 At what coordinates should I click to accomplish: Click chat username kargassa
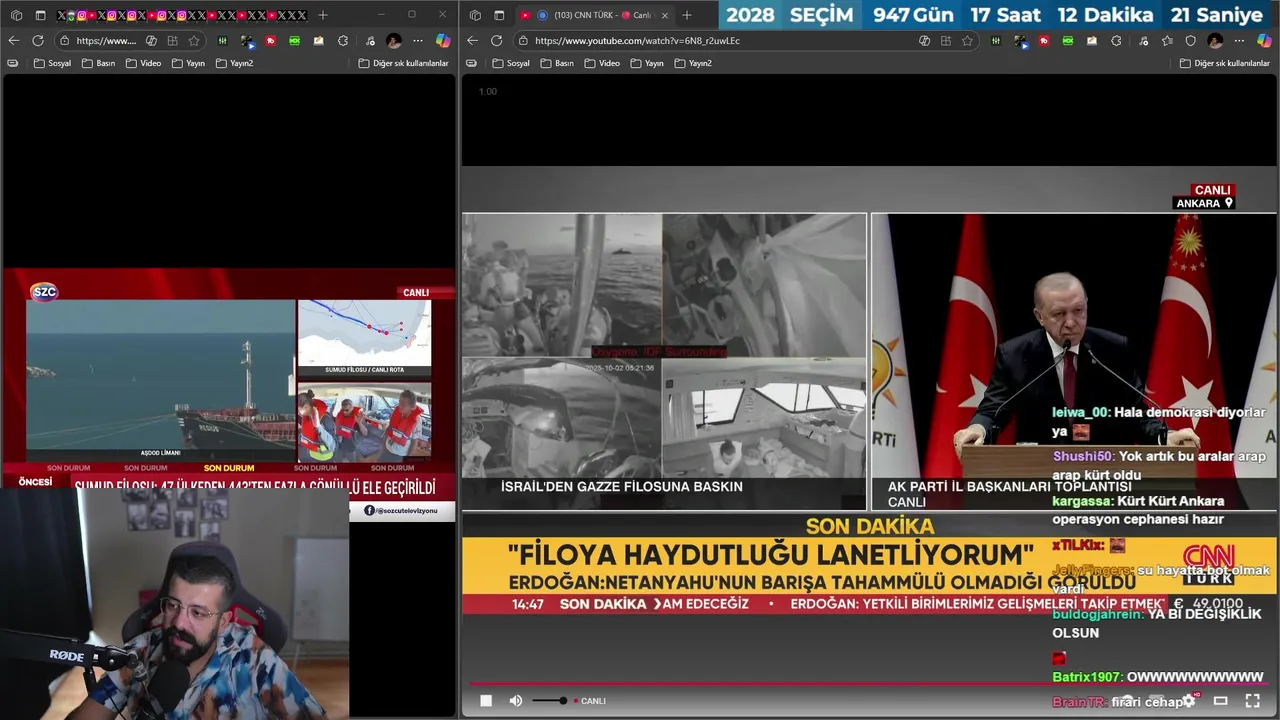(x=1082, y=501)
